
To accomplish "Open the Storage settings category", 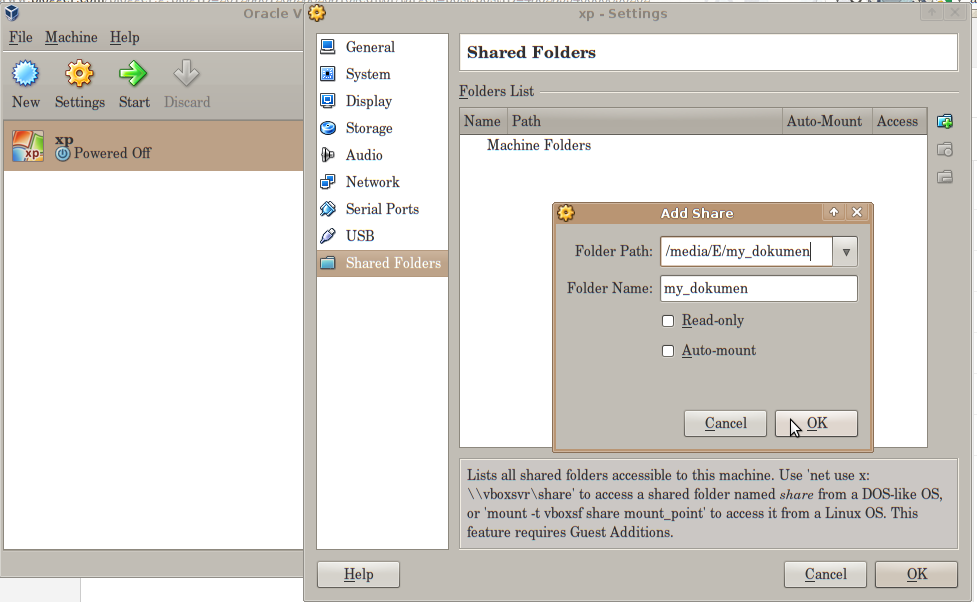I will point(382,128).
